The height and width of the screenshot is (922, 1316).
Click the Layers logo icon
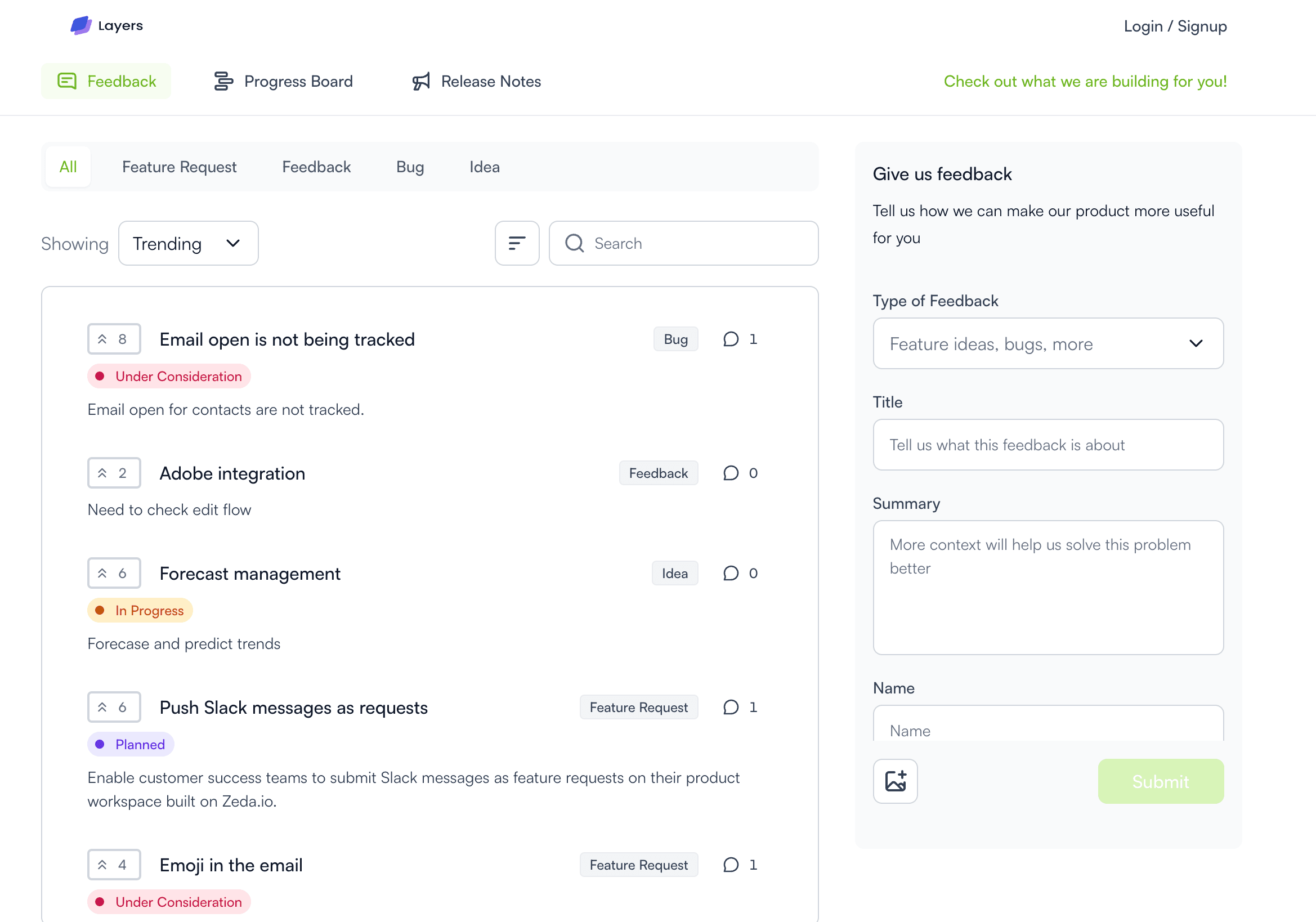(81, 25)
